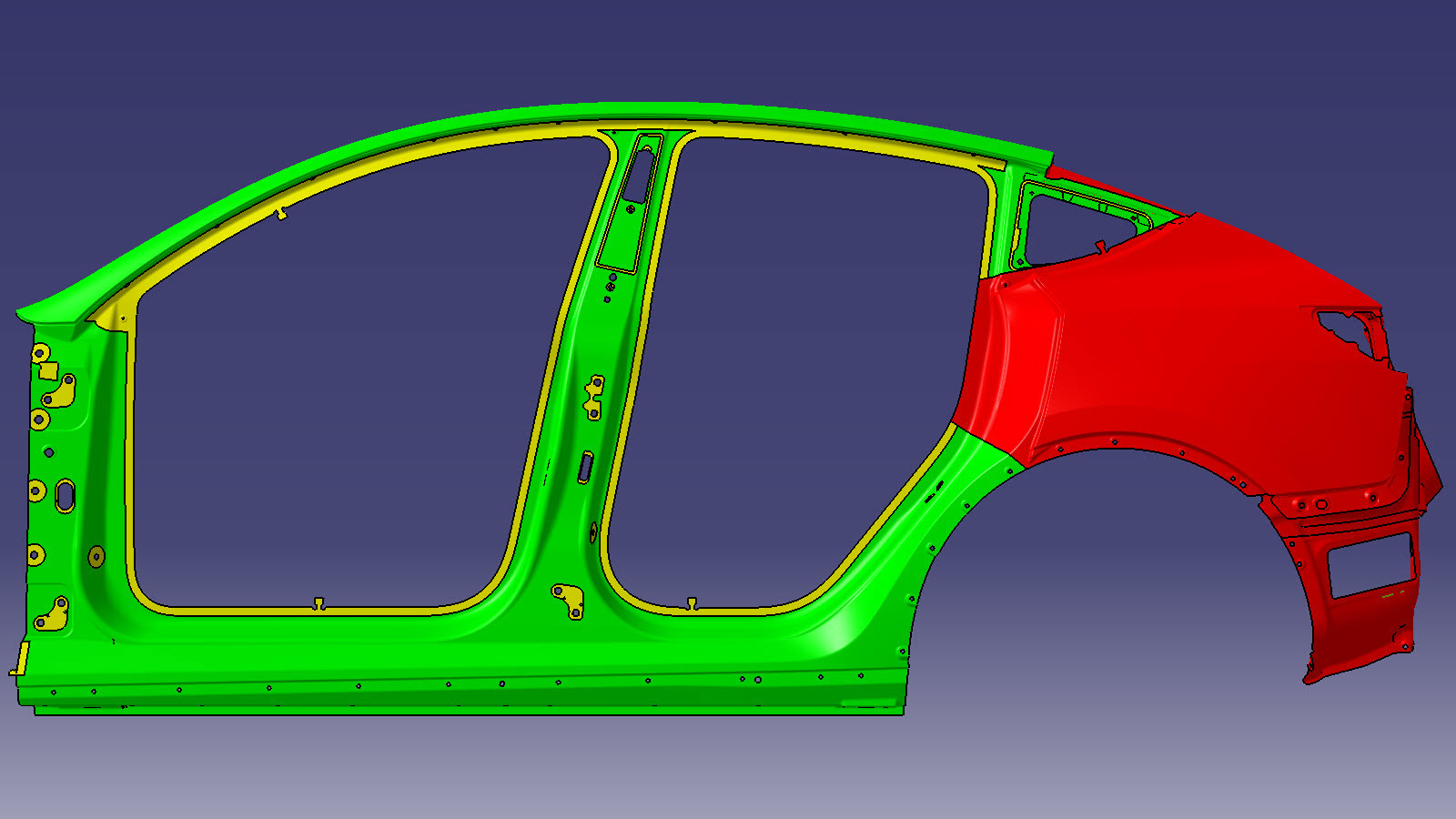Click the yellow bracket at B-pillar base
This screenshot has width=1456, height=819.
569,601
